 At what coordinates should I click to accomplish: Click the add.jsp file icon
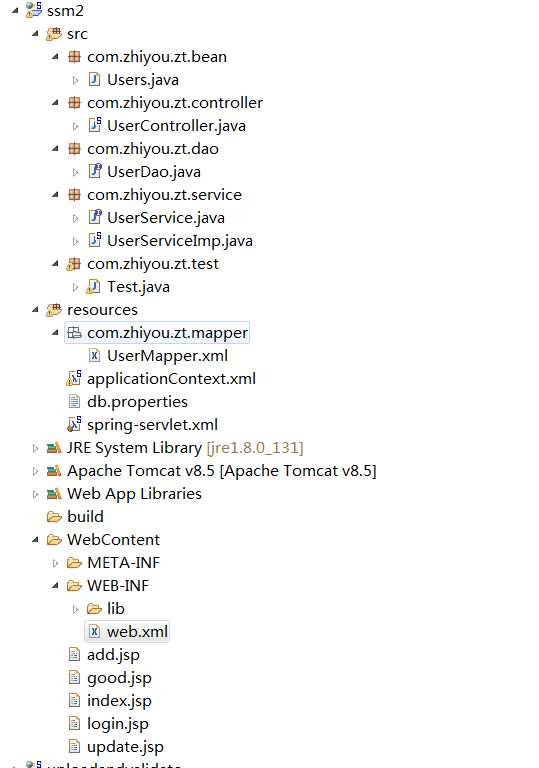click(74, 655)
